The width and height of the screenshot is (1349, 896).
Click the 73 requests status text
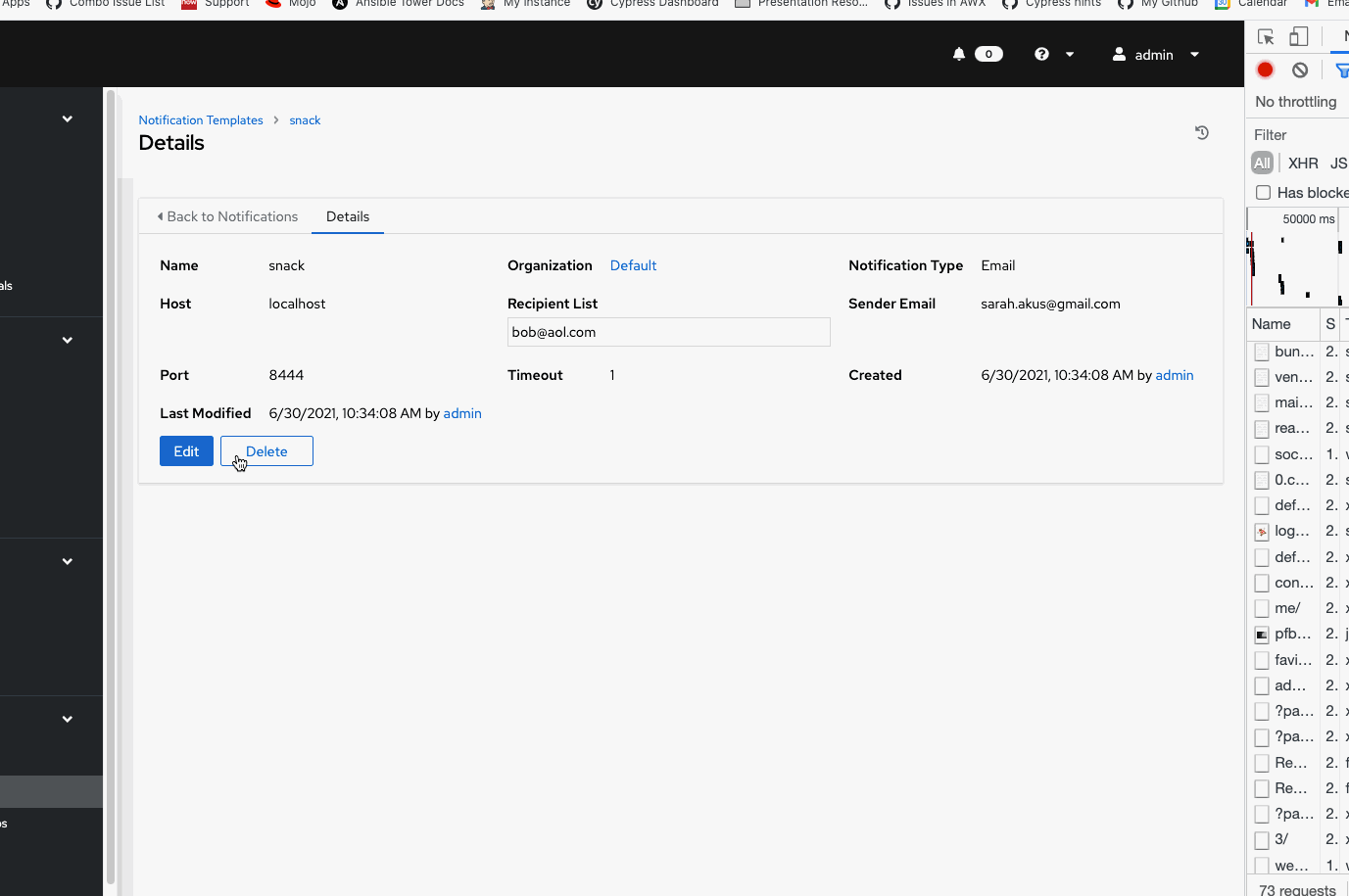pos(1297,889)
